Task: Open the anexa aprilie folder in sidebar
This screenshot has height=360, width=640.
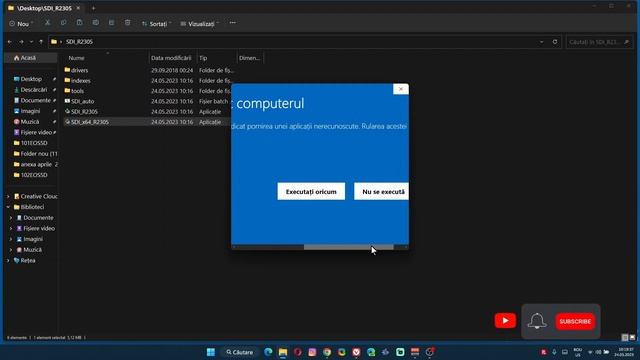Action: click(x=36, y=164)
